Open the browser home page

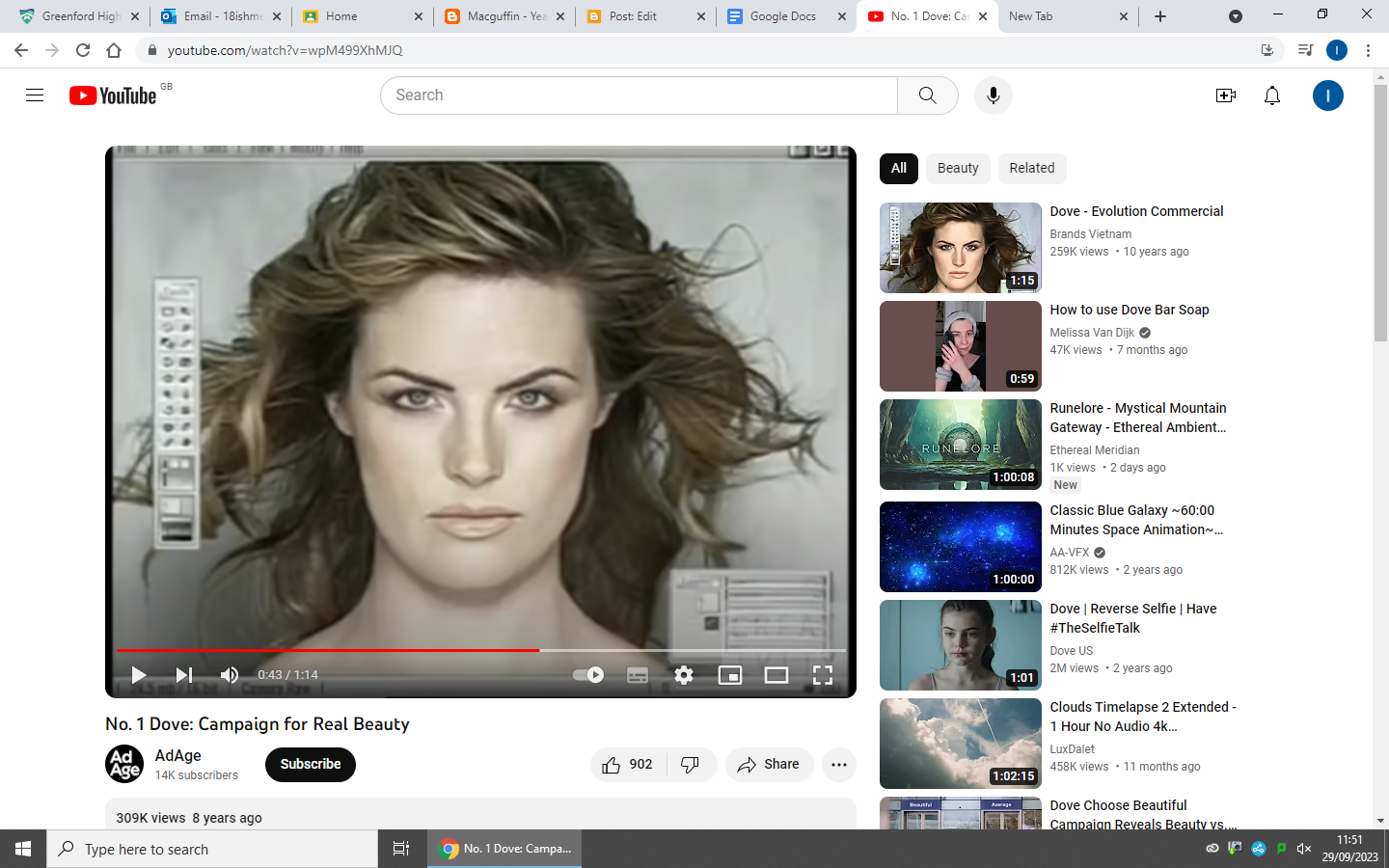pos(114,50)
